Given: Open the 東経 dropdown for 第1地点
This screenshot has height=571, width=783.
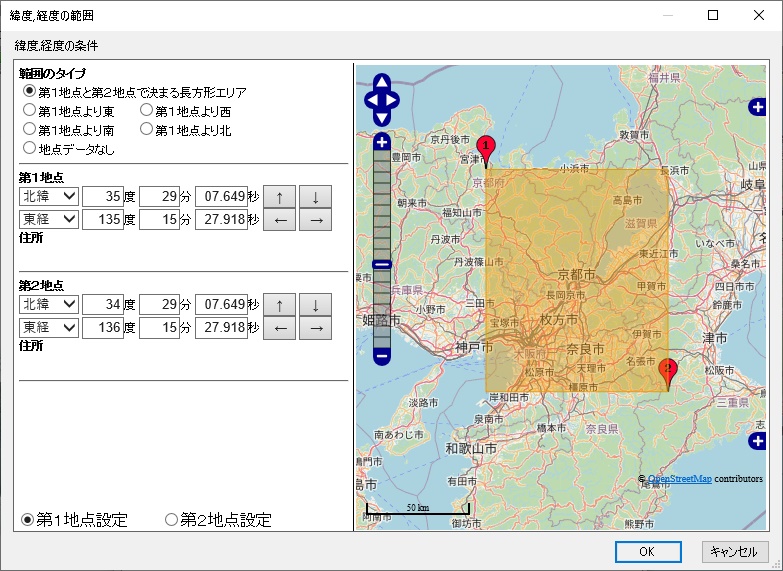Looking at the screenshot, I should tap(48, 219).
